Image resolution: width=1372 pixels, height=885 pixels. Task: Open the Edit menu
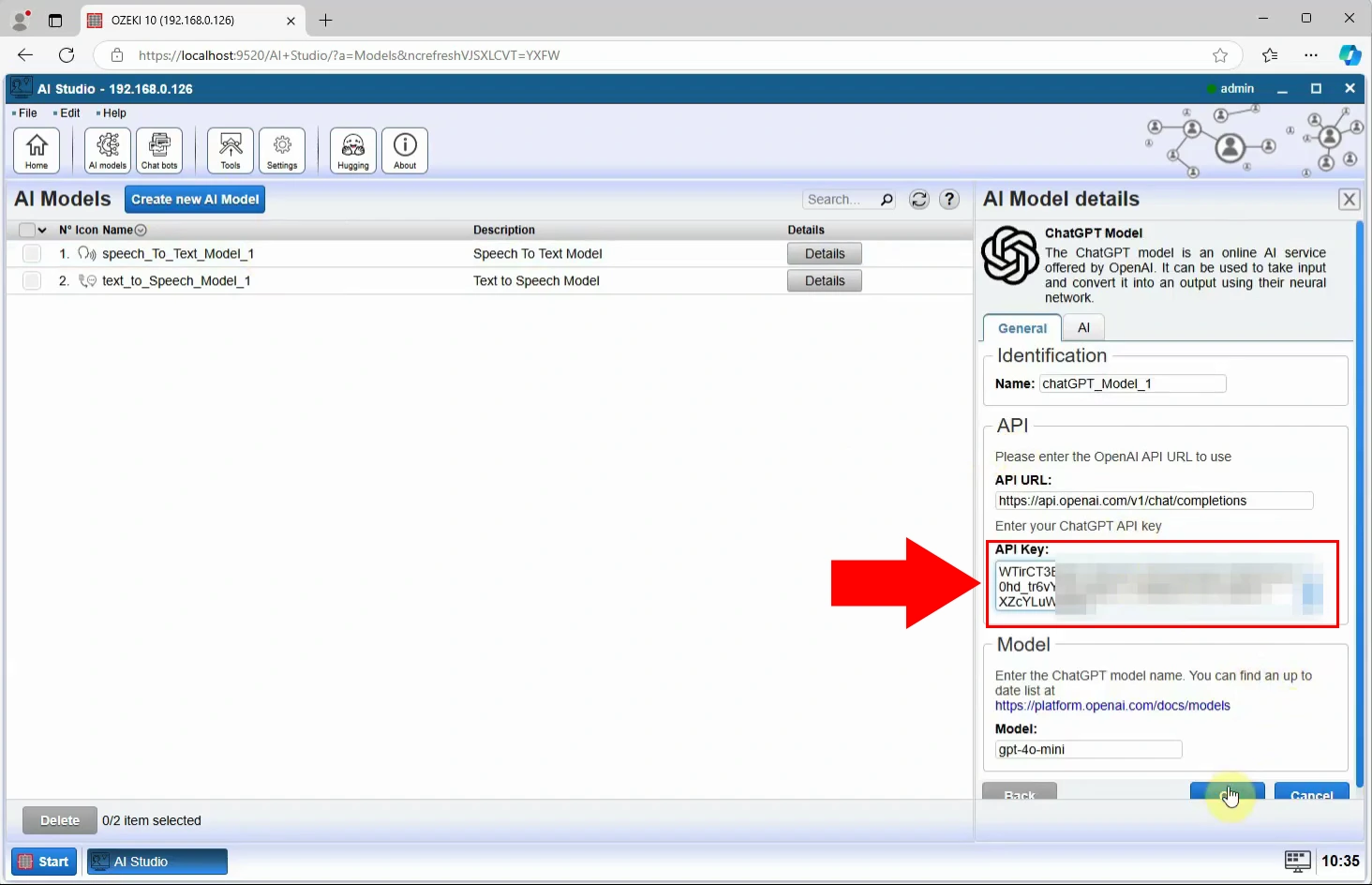click(69, 113)
